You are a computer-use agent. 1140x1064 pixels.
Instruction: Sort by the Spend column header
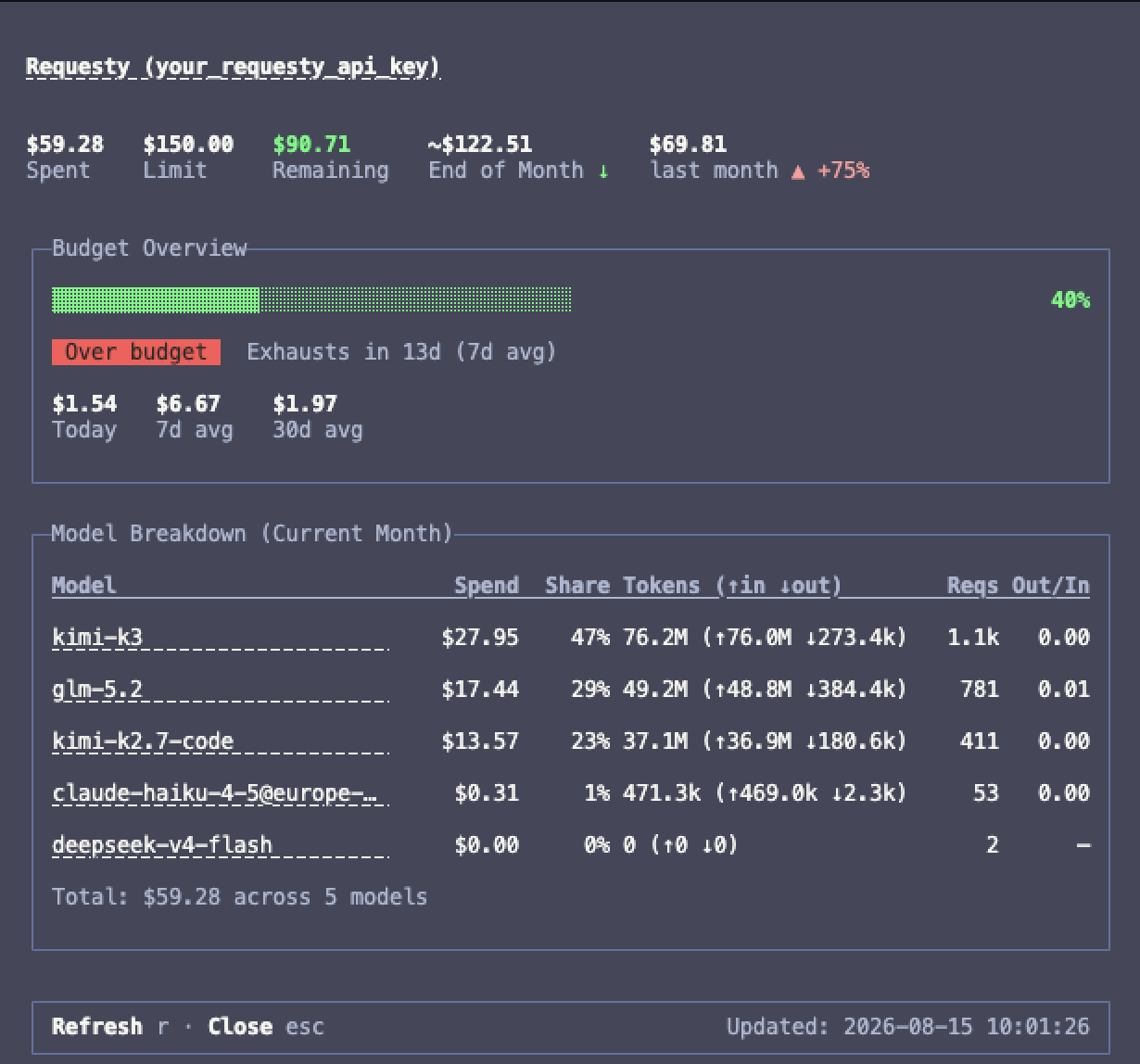coord(487,585)
